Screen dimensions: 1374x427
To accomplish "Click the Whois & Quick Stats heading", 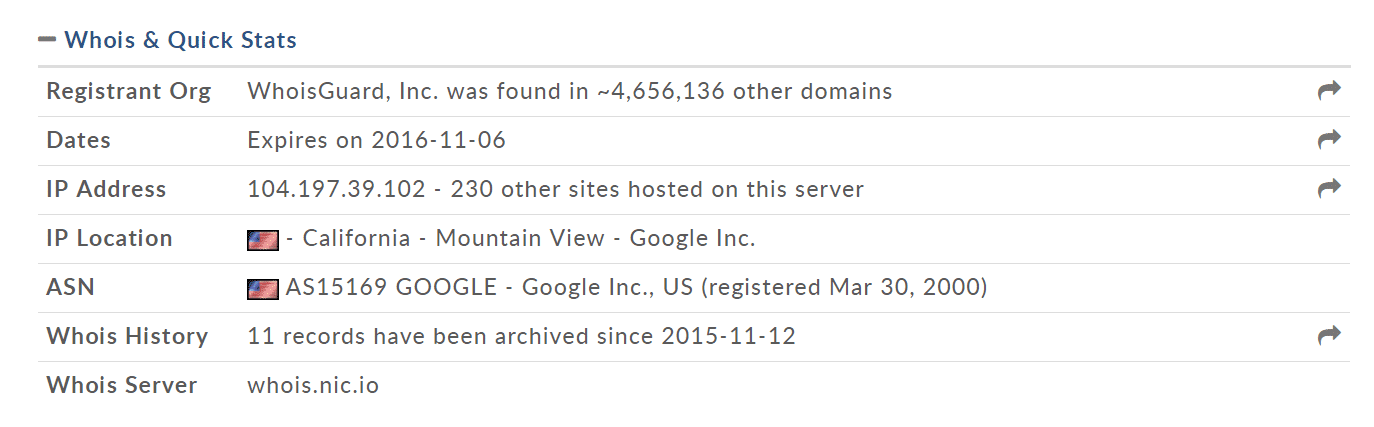I will coord(180,41).
